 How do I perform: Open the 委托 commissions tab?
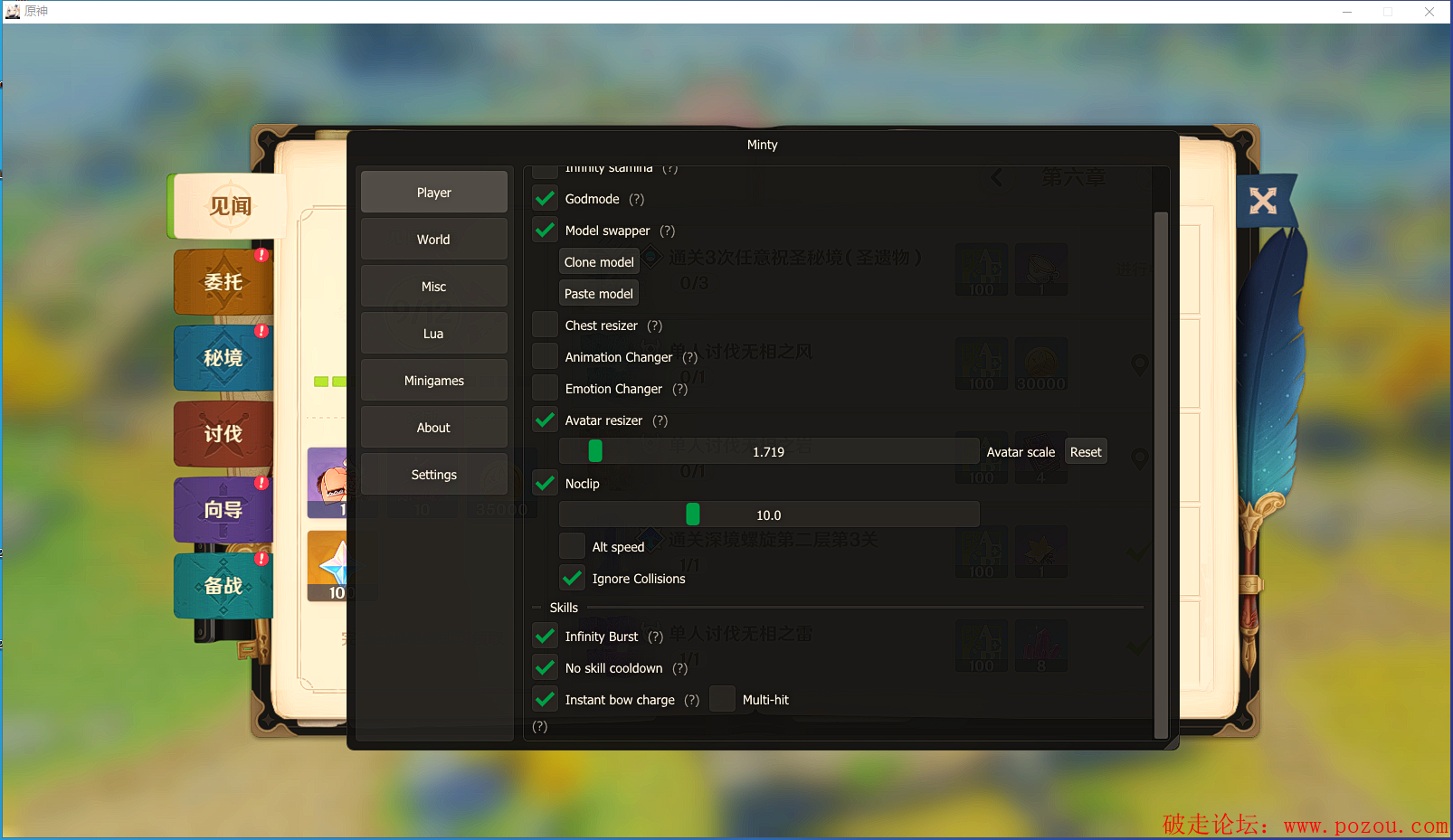click(x=223, y=282)
